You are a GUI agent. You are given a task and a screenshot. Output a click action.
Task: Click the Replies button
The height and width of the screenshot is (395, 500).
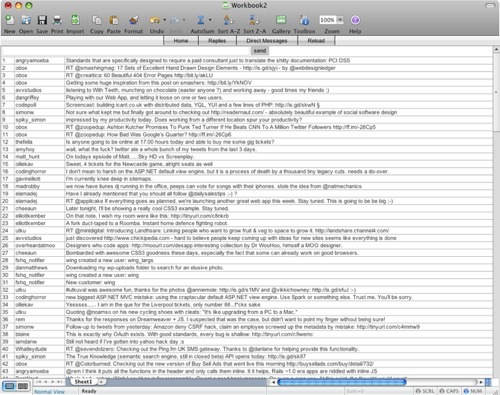[217, 41]
